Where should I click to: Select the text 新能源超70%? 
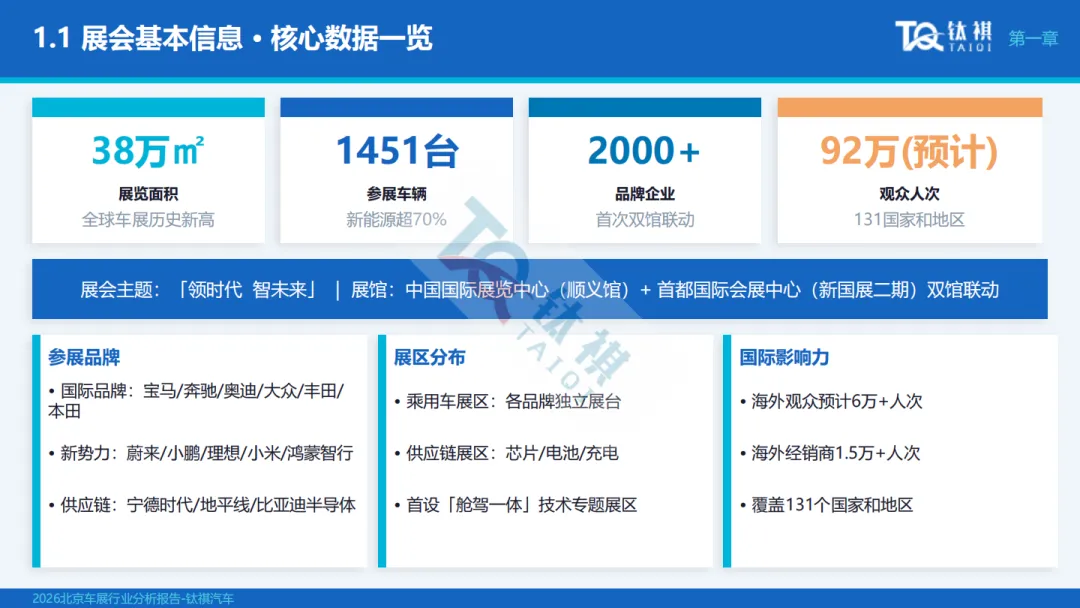click(x=397, y=220)
